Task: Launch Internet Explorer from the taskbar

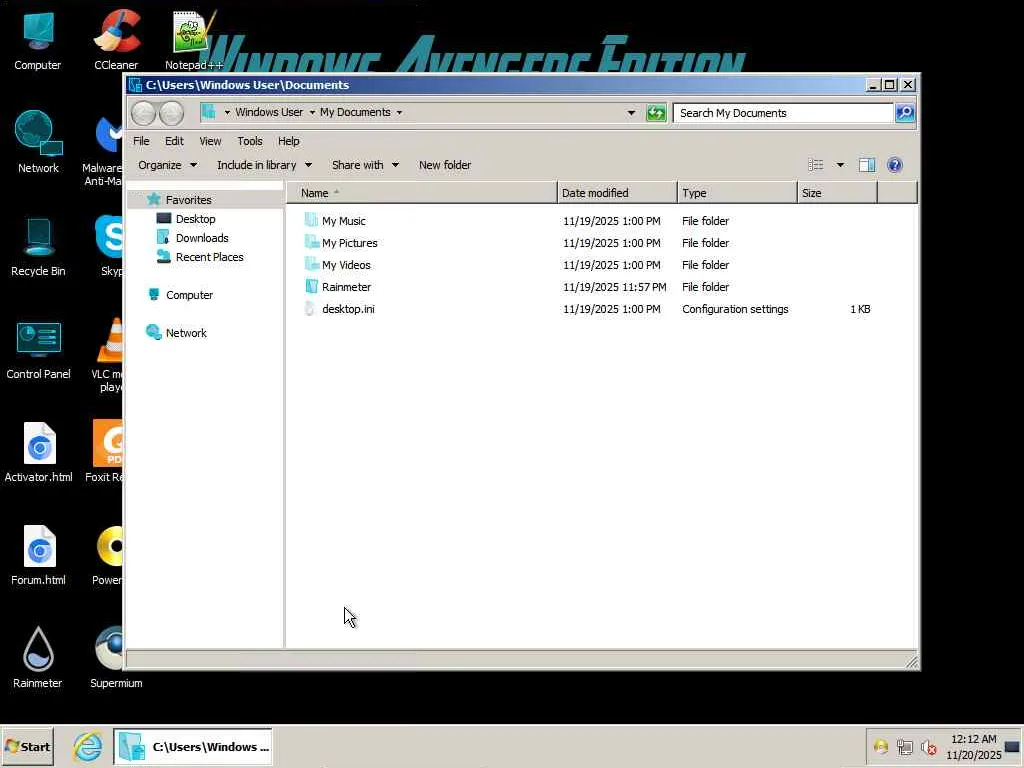Action: (x=88, y=746)
